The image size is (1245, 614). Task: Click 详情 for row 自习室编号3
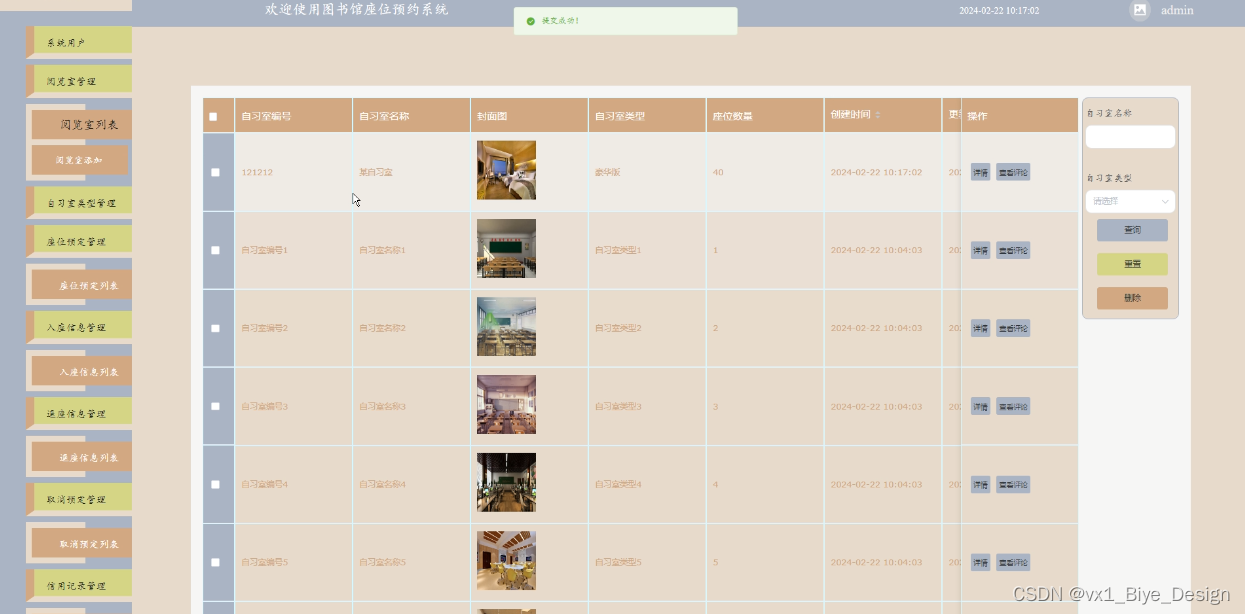coord(981,406)
